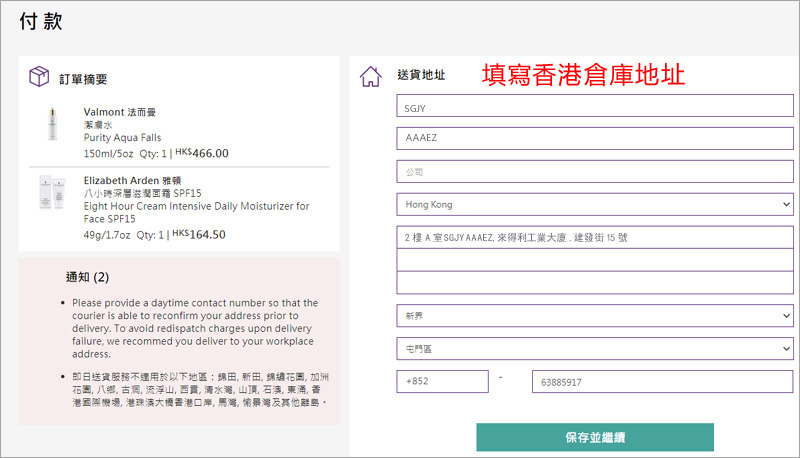Click the phone number field 63885917

[x=662, y=381]
